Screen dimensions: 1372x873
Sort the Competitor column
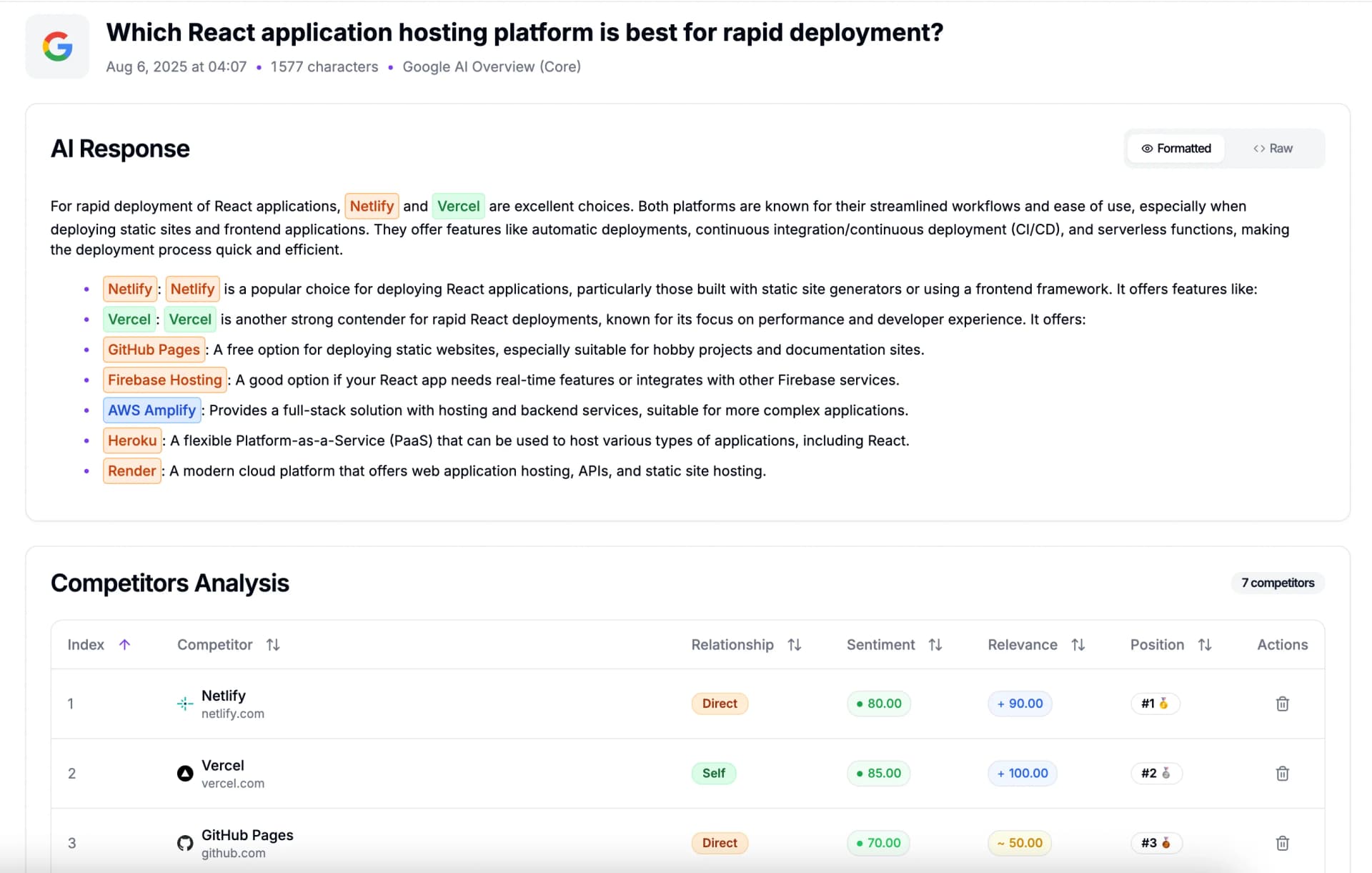272,644
